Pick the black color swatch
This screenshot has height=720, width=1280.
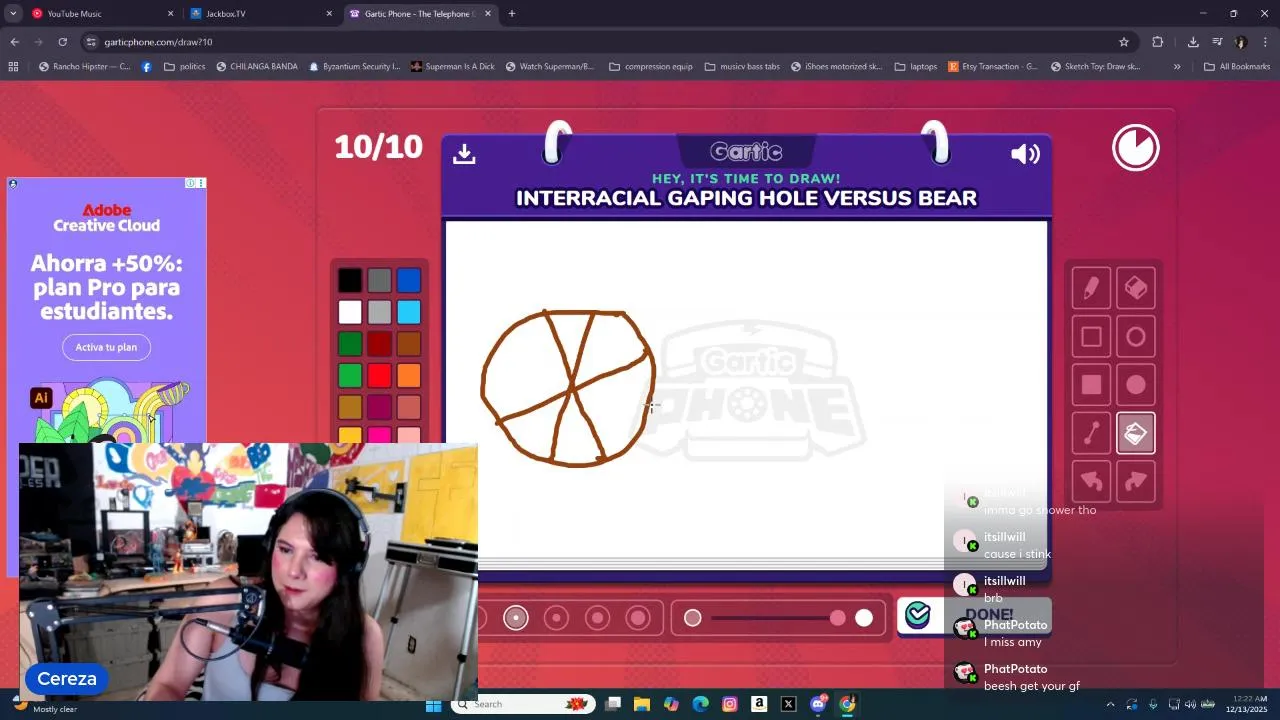pos(350,281)
